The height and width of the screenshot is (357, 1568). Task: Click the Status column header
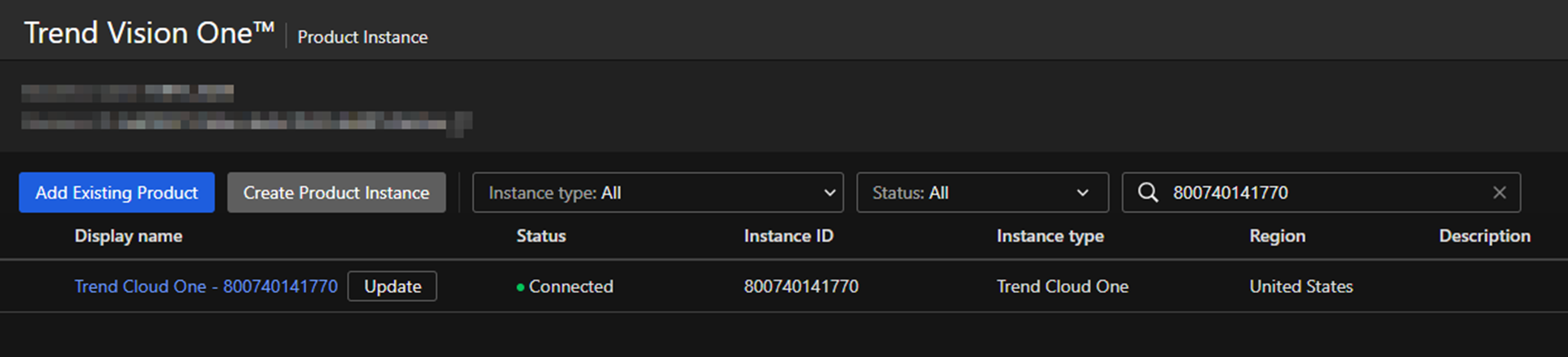pyautogui.click(x=541, y=236)
